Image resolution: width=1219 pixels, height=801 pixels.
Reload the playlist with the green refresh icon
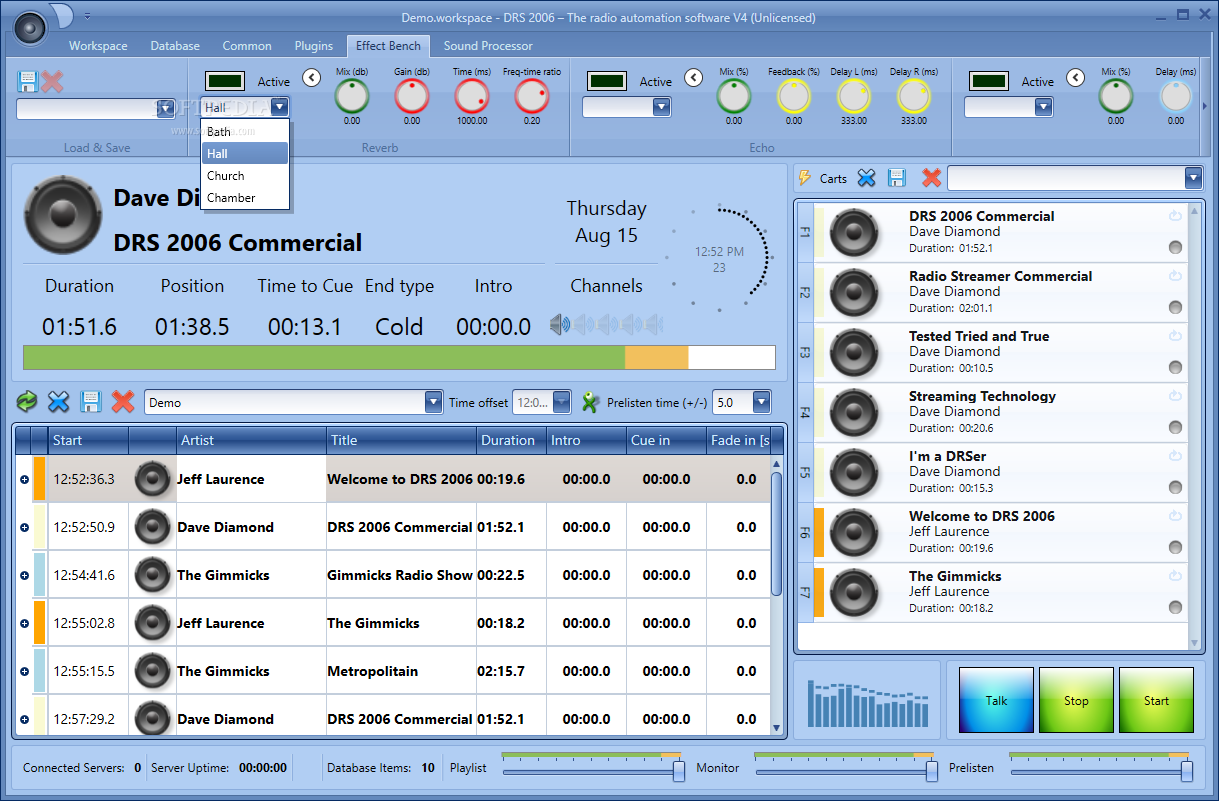(x=27, y=402)
